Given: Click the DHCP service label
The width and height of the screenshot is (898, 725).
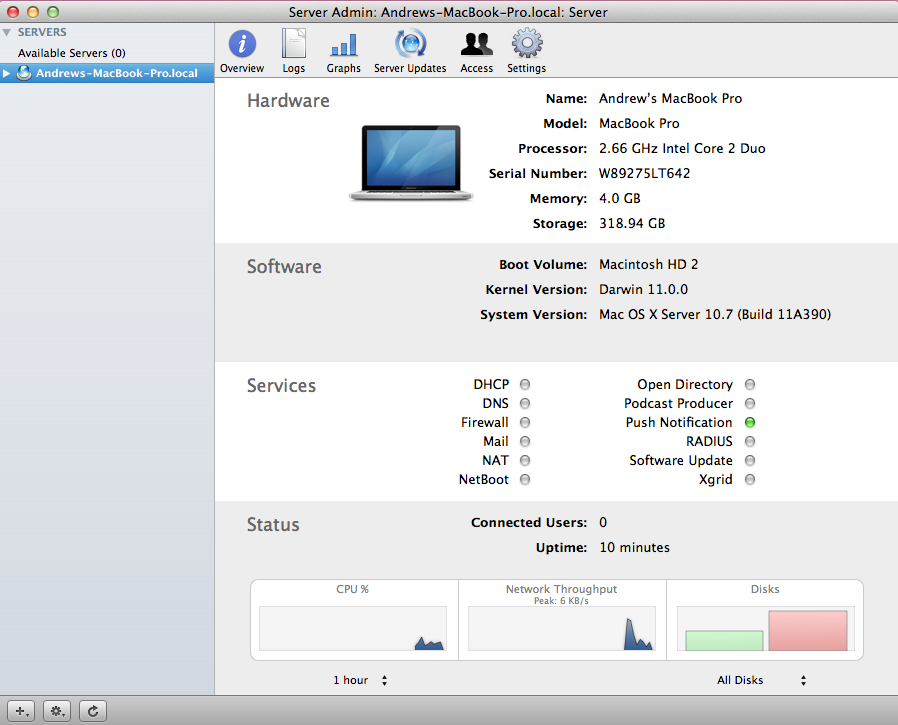Looking at the screenshot, I should (x=491, y=384).
